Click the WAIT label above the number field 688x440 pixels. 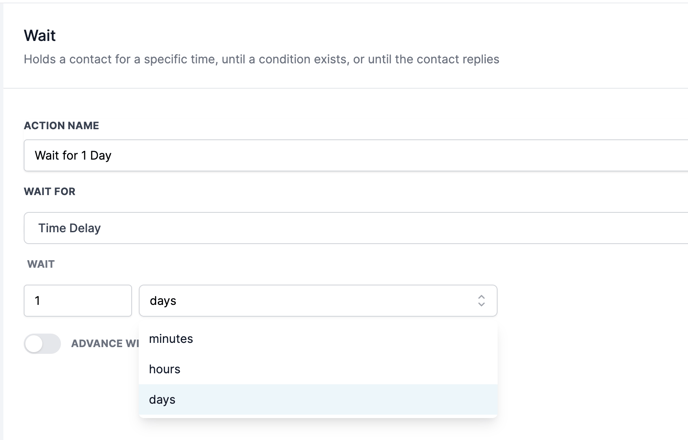[41, 264]
